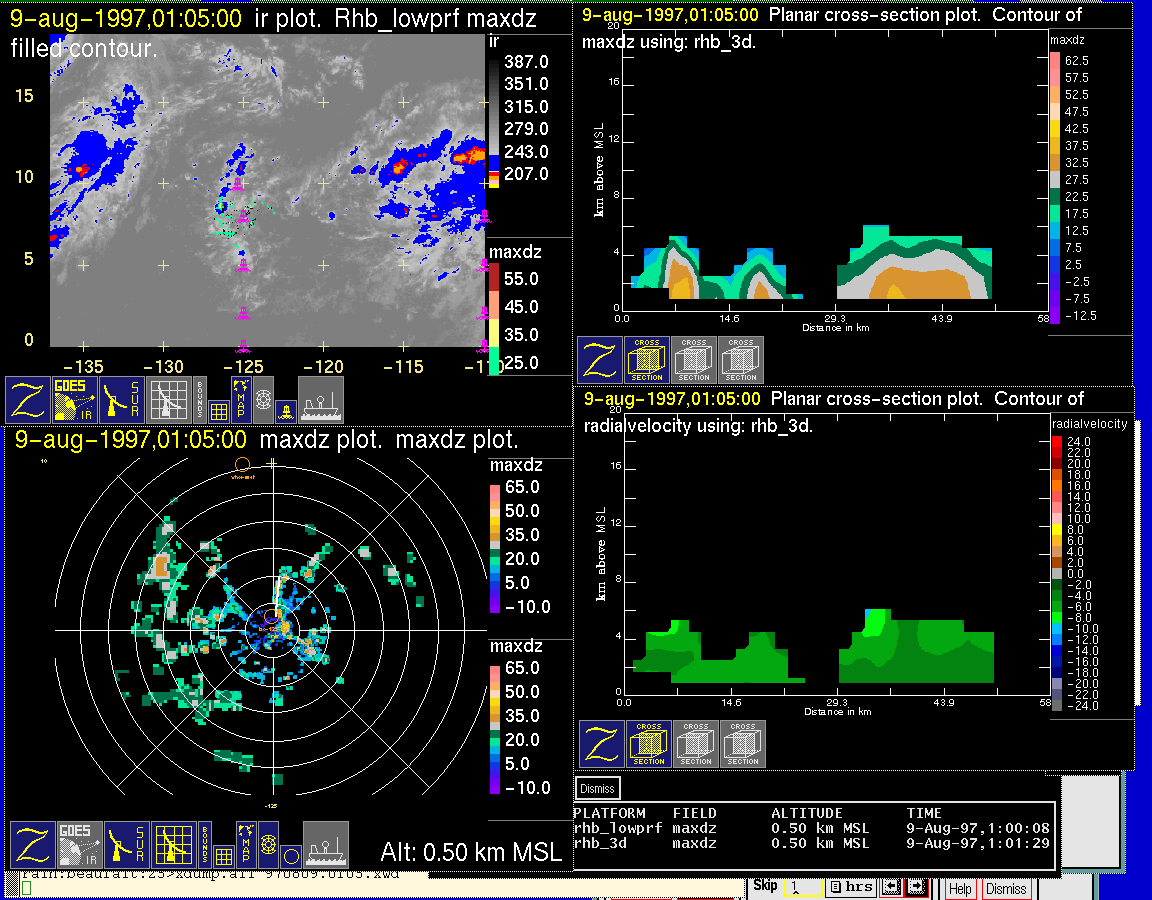
Task: Select third Section icon under radial velocity plot
Action: [x=743, y=744]
